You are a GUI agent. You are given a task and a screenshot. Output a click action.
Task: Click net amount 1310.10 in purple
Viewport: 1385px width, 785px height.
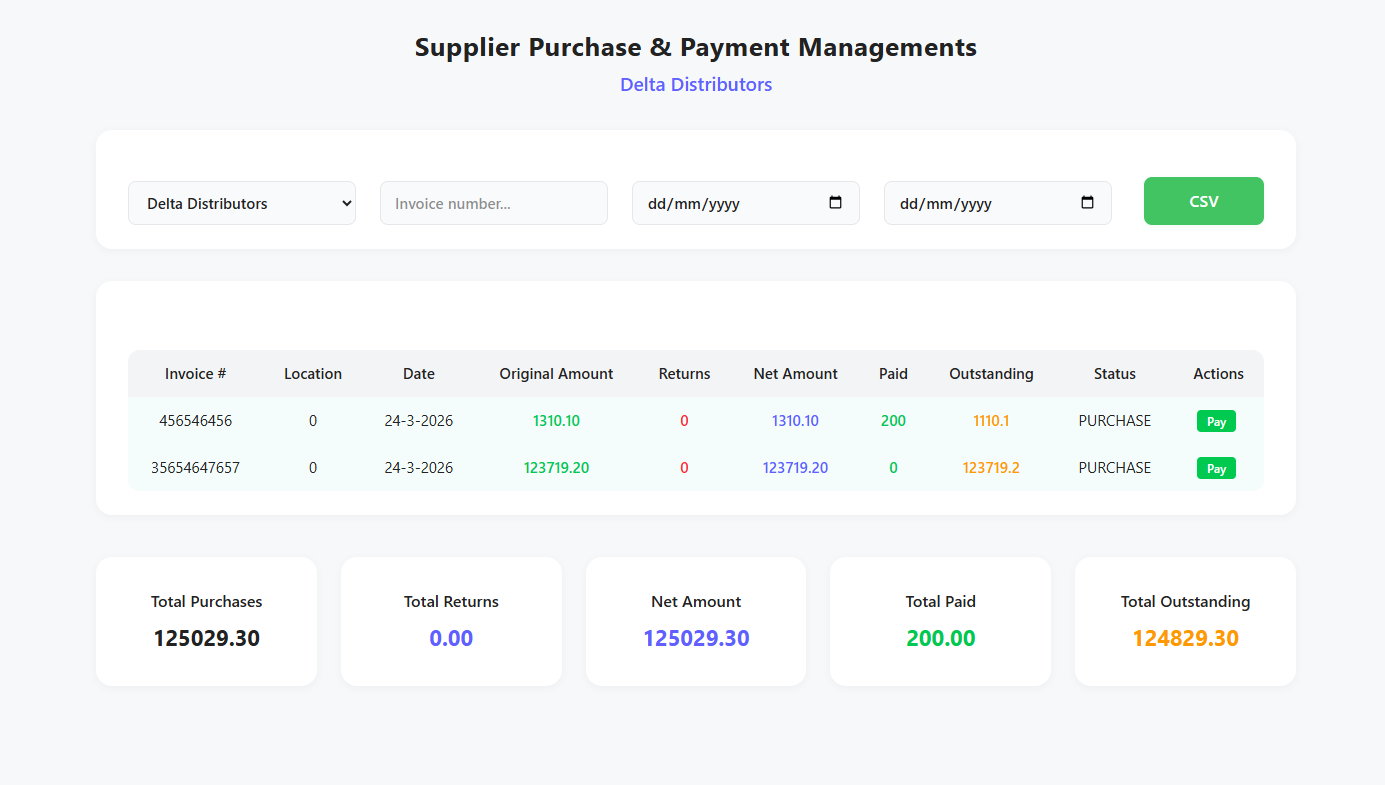(x=795, y=421)
